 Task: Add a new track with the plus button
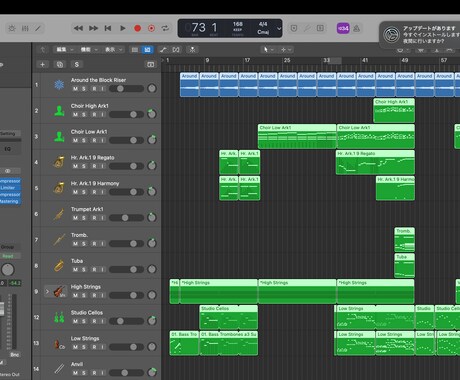tap(42, 64)
